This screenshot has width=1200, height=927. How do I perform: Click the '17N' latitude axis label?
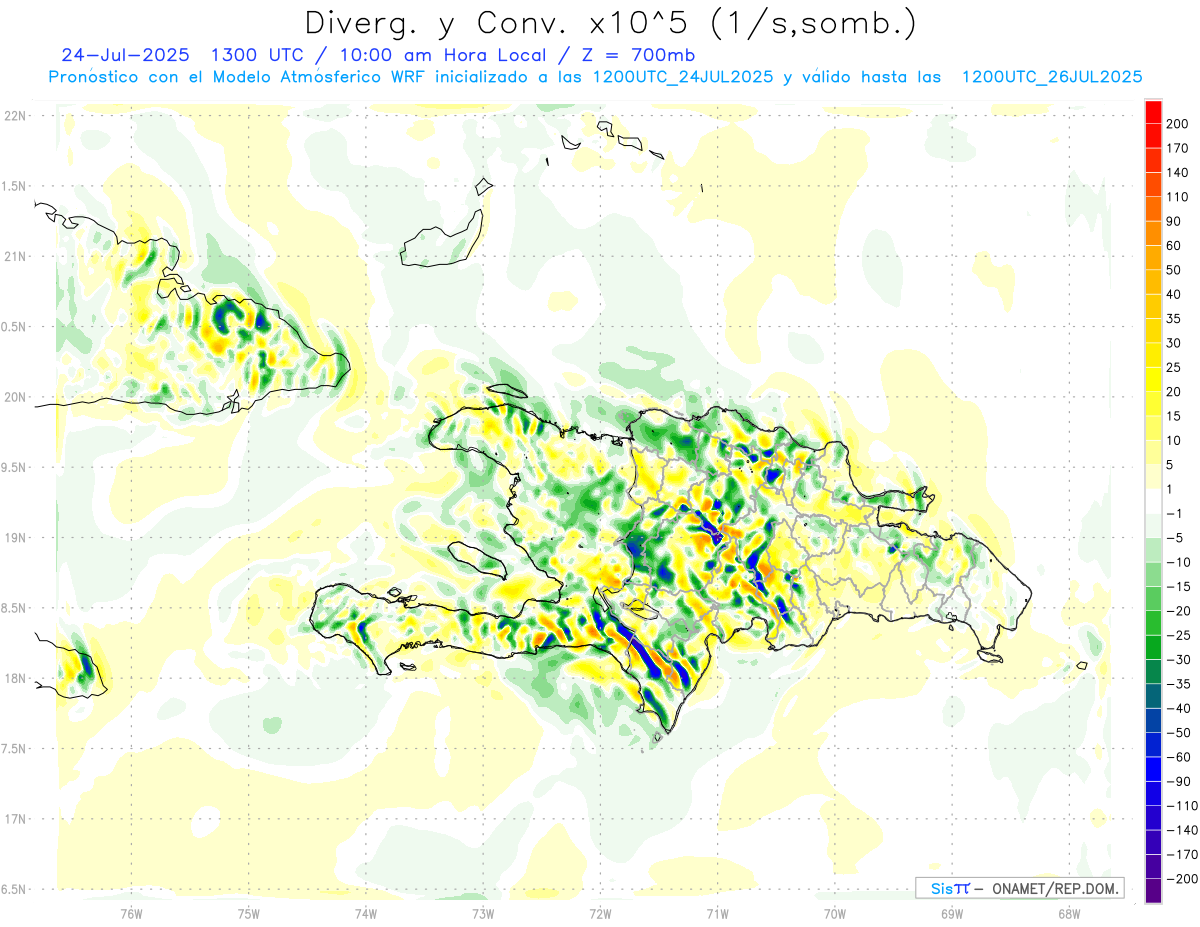click(x=14, y=819)
